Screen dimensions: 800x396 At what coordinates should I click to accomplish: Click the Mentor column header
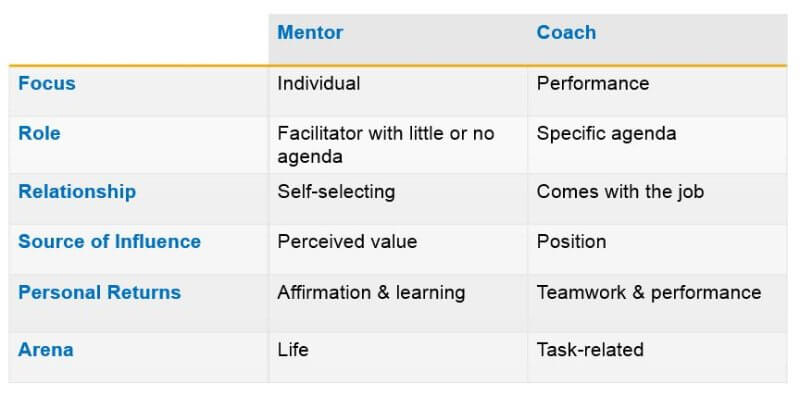click(310, 32)
